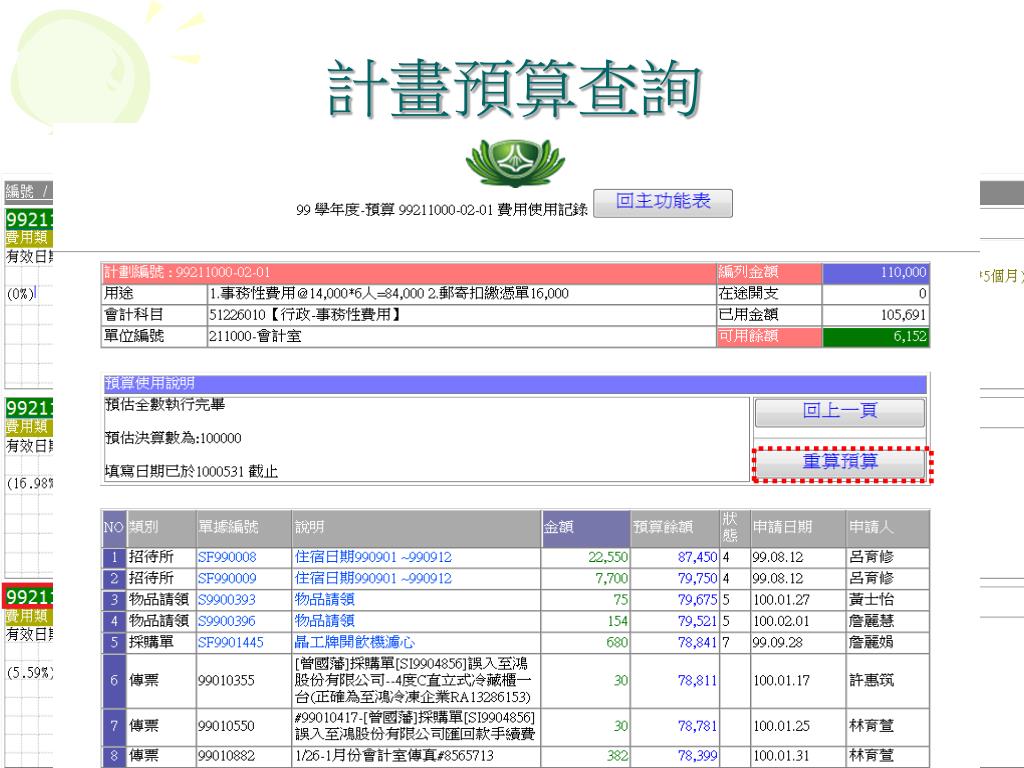Click inside the 預算使用說明 text box

point(426,439)
